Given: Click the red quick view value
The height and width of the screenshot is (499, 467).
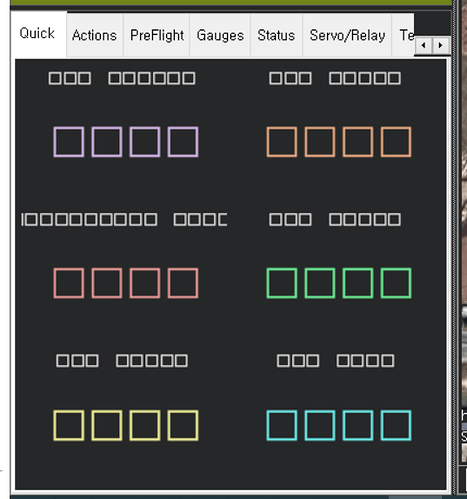Looking at the screenshot, I should coord(126,283).
